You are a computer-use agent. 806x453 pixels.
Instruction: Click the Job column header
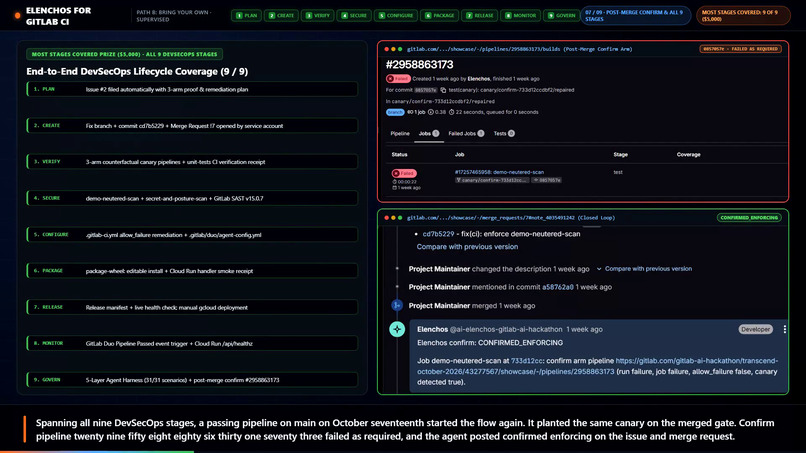(x=460, y=154)
